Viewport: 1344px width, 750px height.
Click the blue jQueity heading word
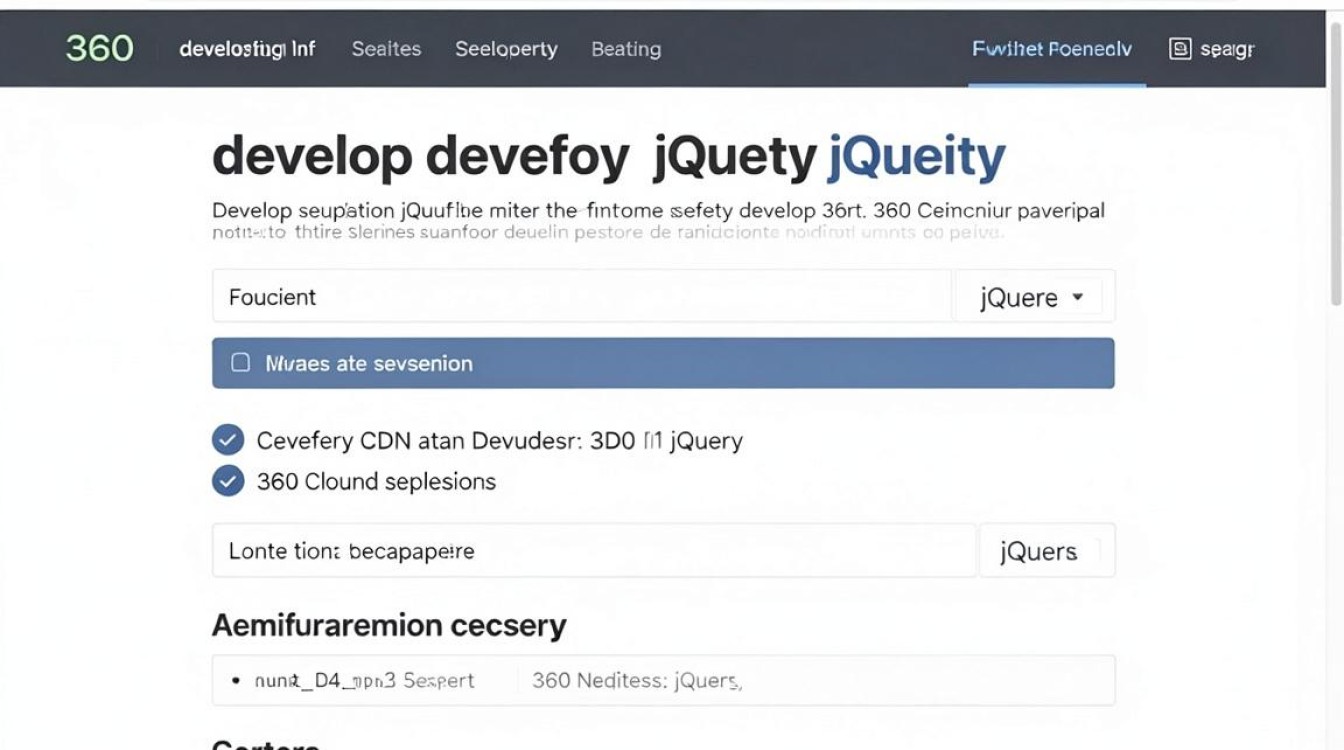[916, 157]
